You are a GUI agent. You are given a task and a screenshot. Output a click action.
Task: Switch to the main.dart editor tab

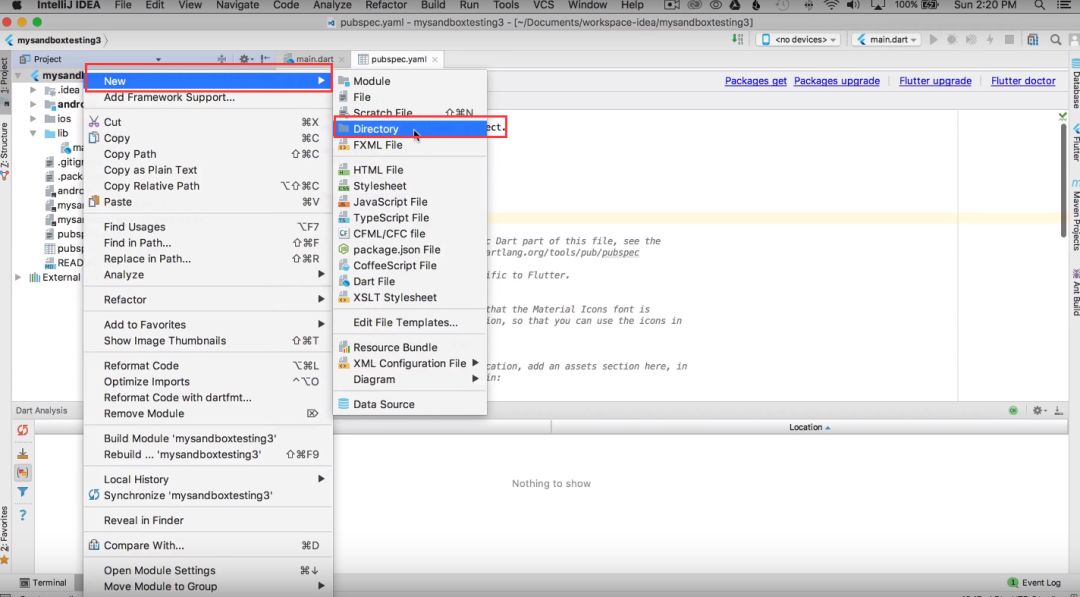(x=314, y=59)
